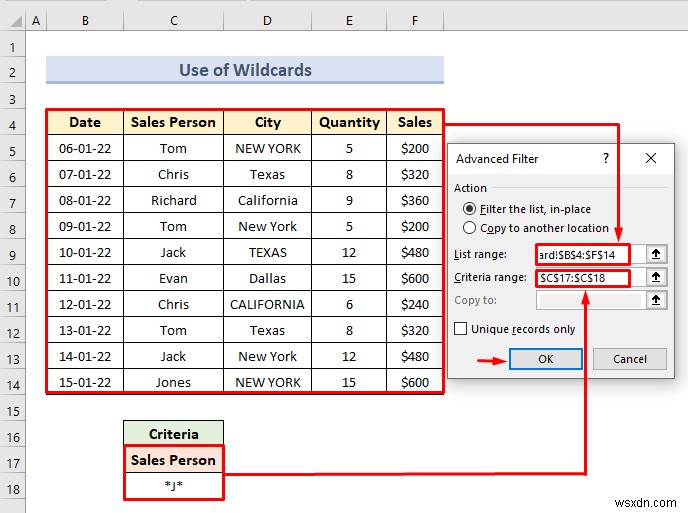Select the California cell in row 7

(x=268, y=200)
